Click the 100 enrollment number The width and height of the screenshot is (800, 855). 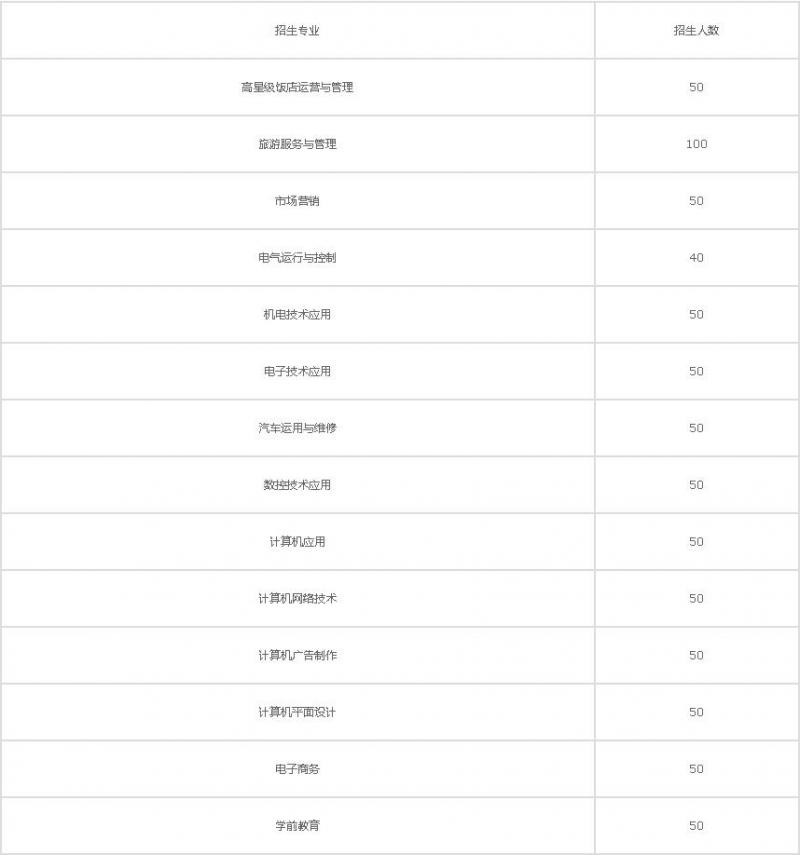point(696,144)
